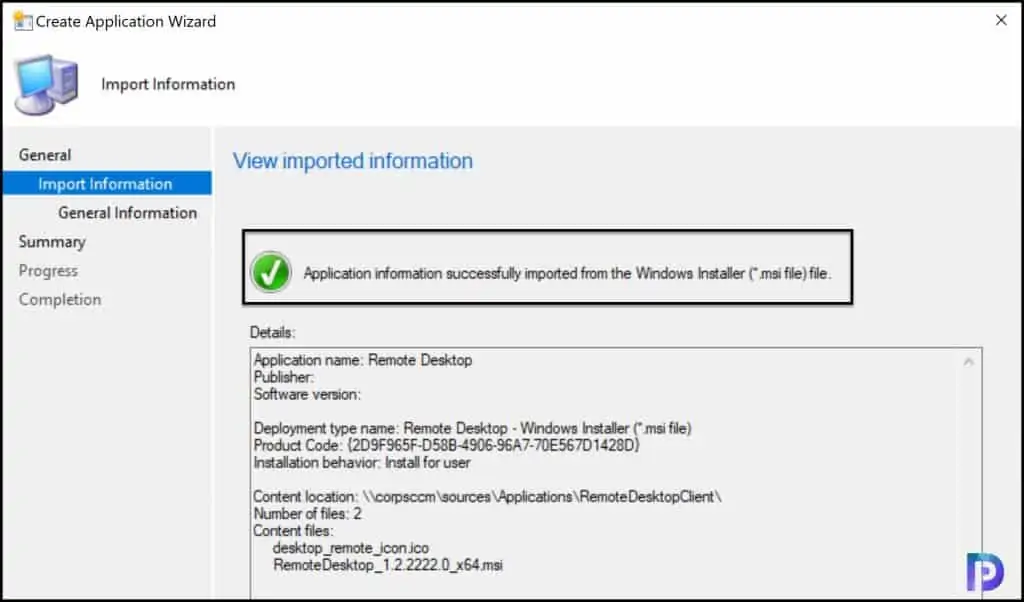This screenshot has width=1024, height=602.
Task: Go to Summary step in sidebar
Action: [52, 242]
